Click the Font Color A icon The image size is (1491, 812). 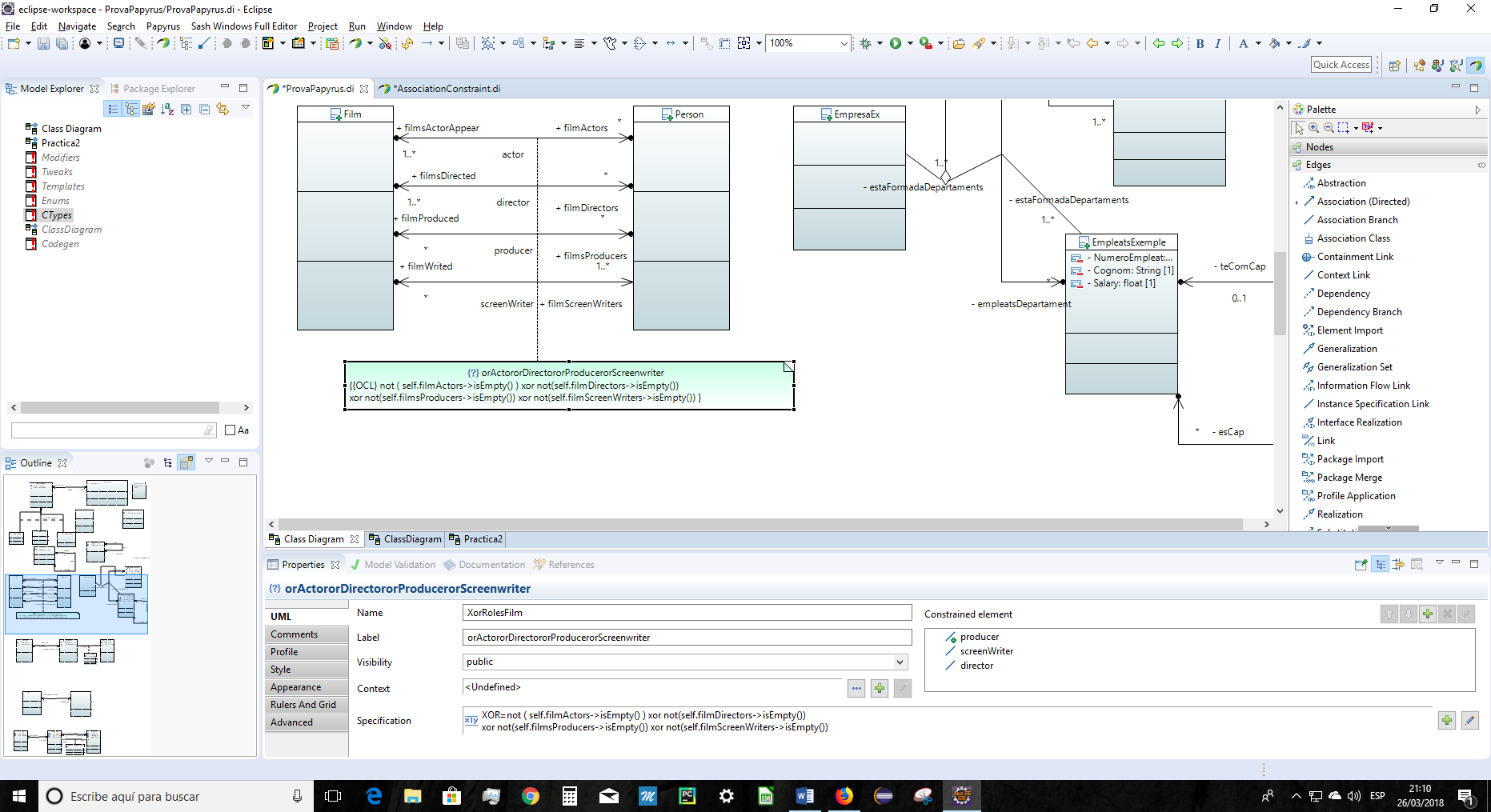[x=1243, y=43]
